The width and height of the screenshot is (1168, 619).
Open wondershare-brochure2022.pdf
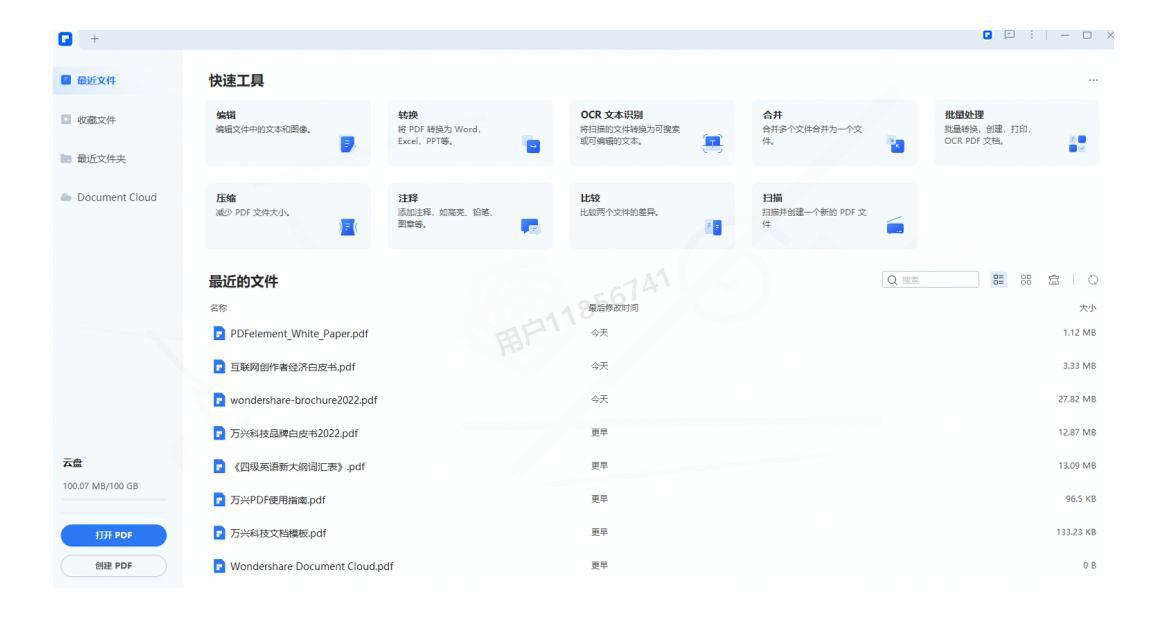(x=303, y=400)
